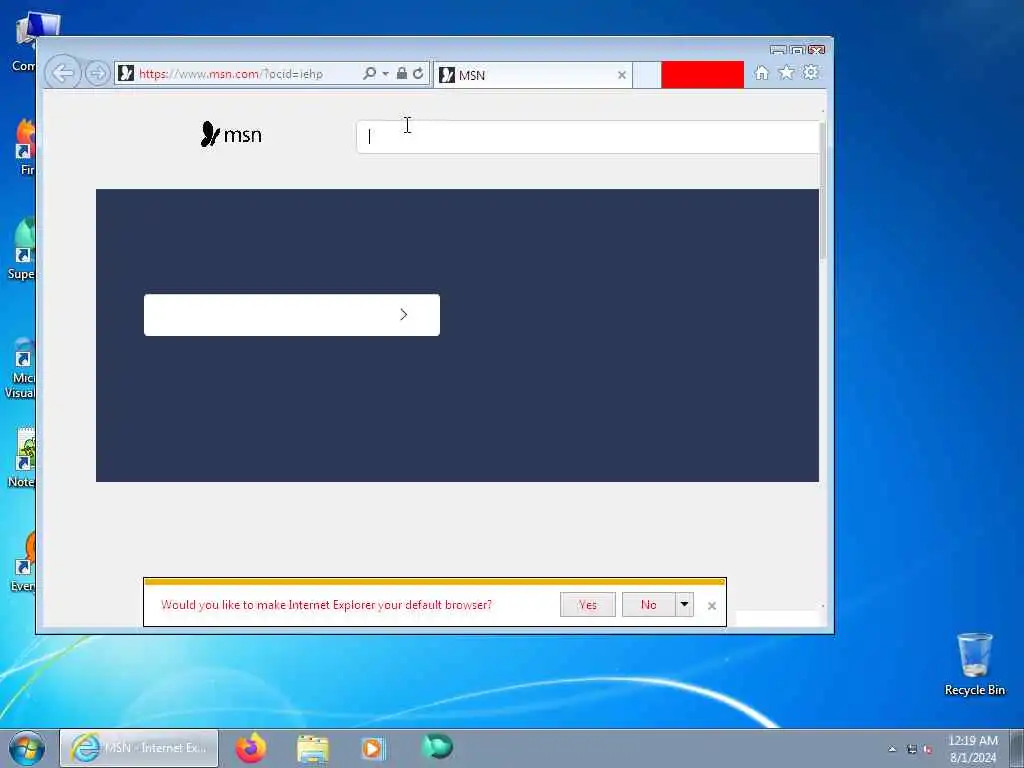Choose Yes for default browser prompt
Viewport: 1024px width, 768px height.
point(587,605)
